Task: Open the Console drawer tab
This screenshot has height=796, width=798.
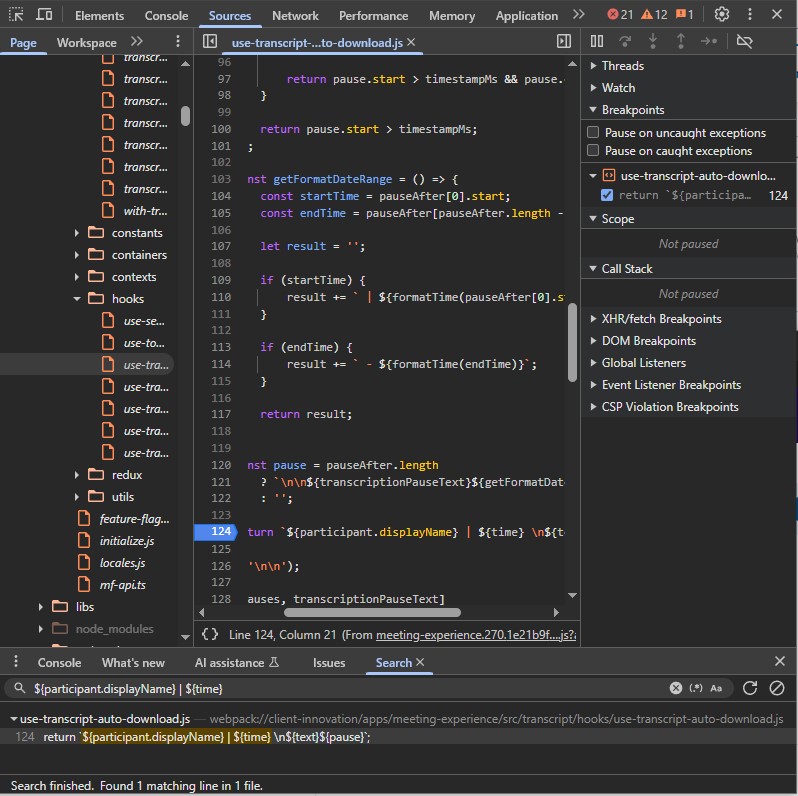Action: 59,662
